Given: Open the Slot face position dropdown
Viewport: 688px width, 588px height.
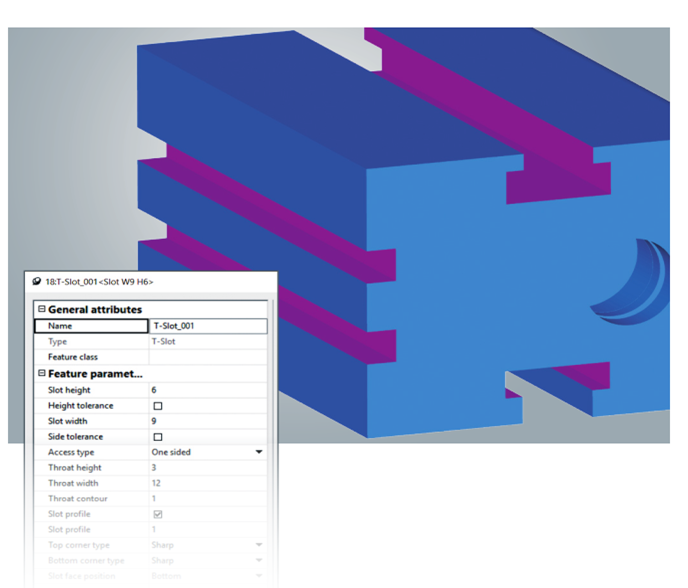Looking at the screenshot, I should click(259, 576).
